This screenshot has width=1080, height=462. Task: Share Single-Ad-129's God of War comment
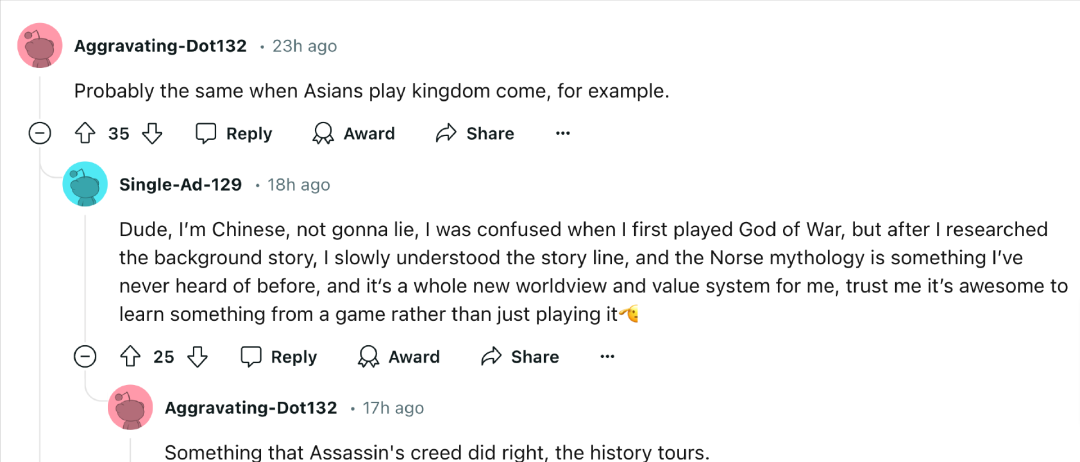[520, 357]
